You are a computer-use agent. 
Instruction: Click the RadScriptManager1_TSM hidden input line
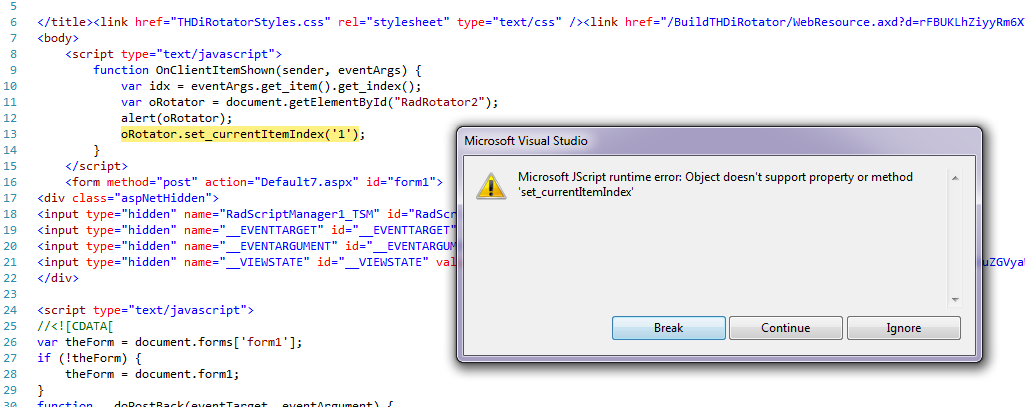point(246,214)
